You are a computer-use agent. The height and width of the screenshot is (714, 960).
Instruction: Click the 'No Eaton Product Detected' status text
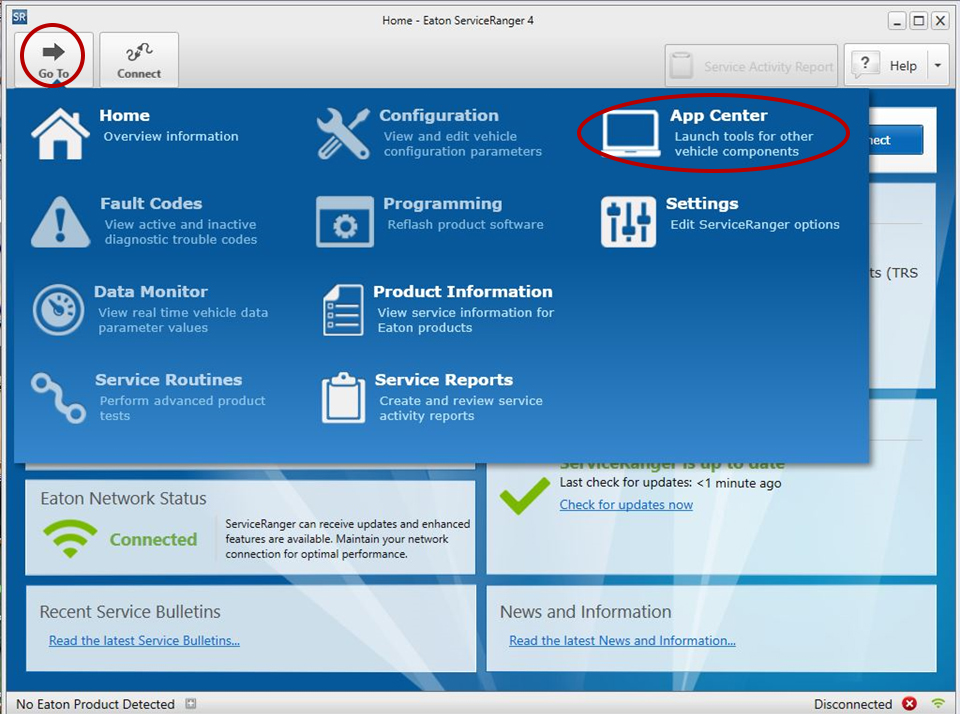95,704
